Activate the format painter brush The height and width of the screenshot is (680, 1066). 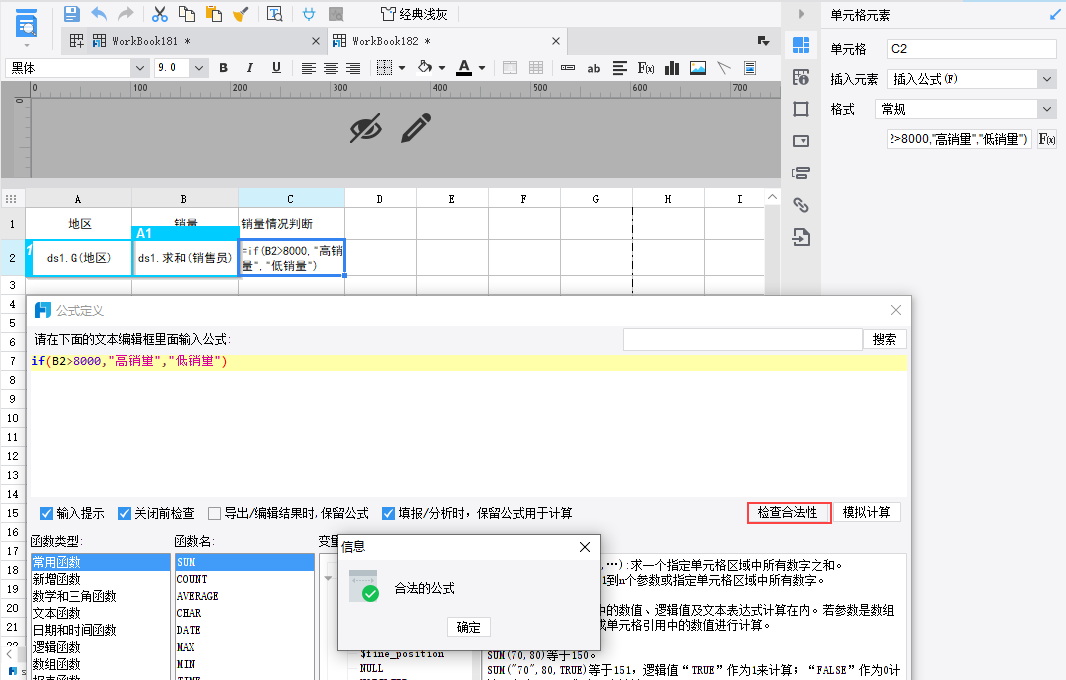click(241, 14)
